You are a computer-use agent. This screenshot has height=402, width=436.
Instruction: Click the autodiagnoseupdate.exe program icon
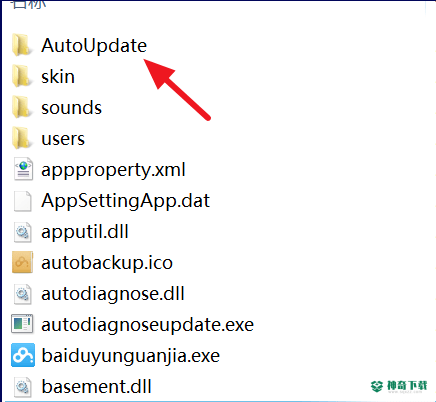pyautogui.click(x=22, y=324)
